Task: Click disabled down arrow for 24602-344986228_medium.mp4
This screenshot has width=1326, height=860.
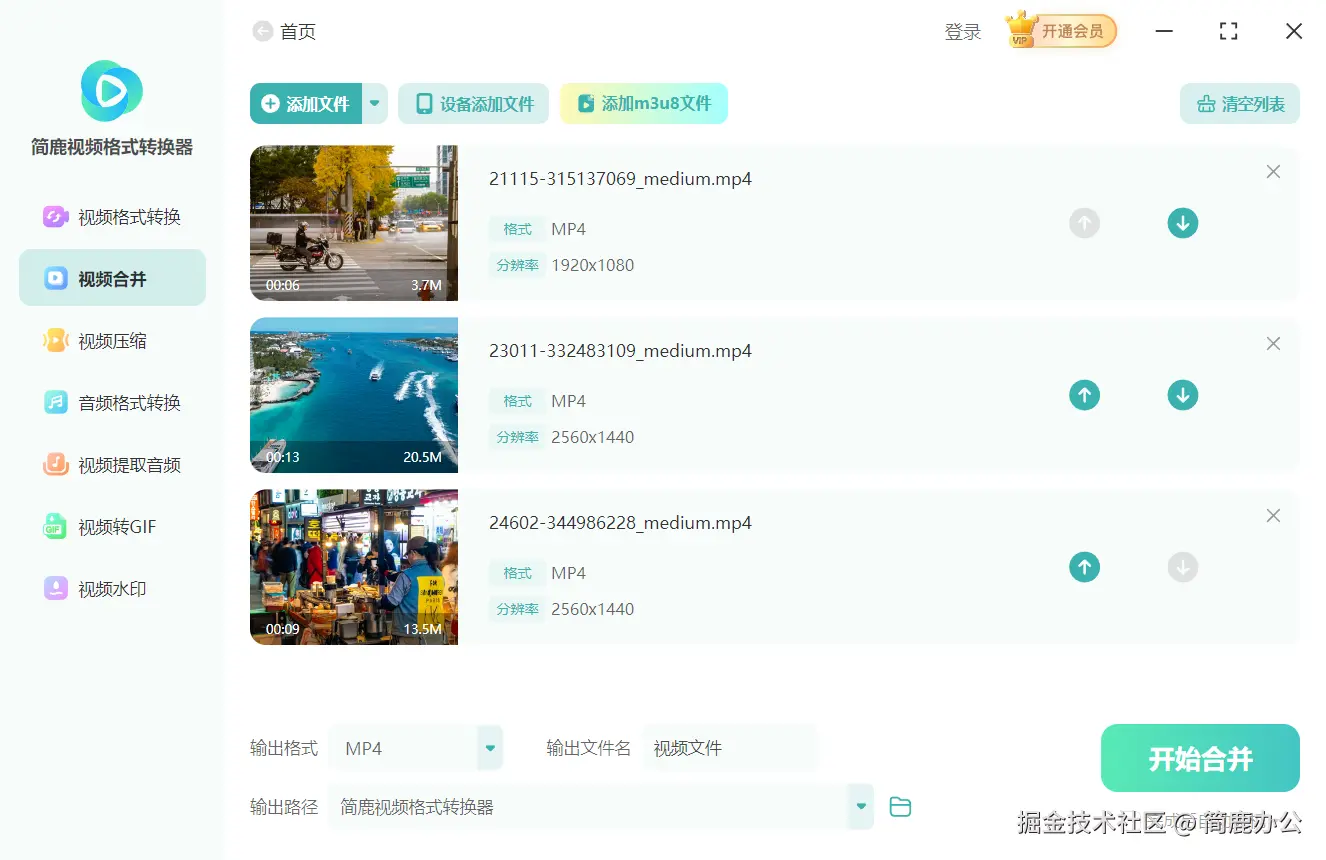Action: click(x=1183, y=567)
